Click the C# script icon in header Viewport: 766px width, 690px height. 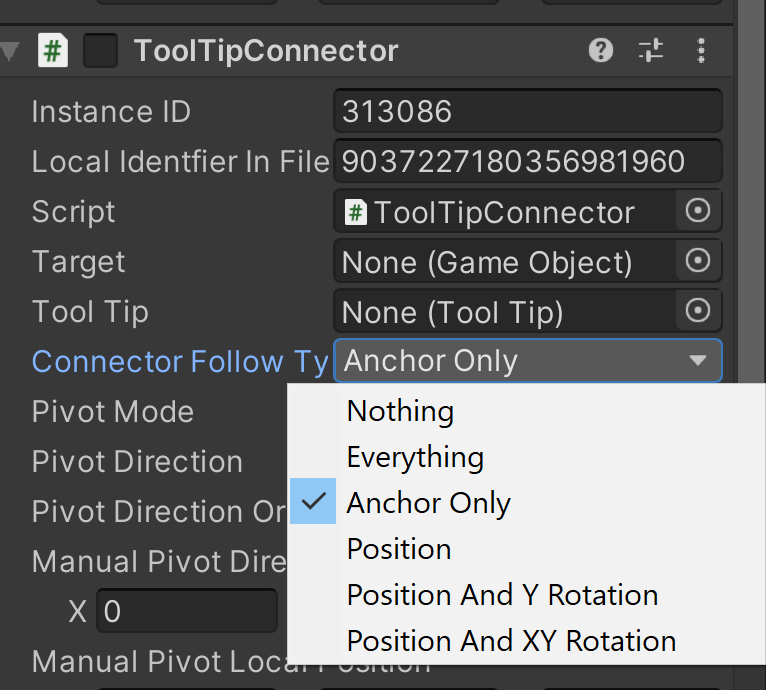point(53,50)
